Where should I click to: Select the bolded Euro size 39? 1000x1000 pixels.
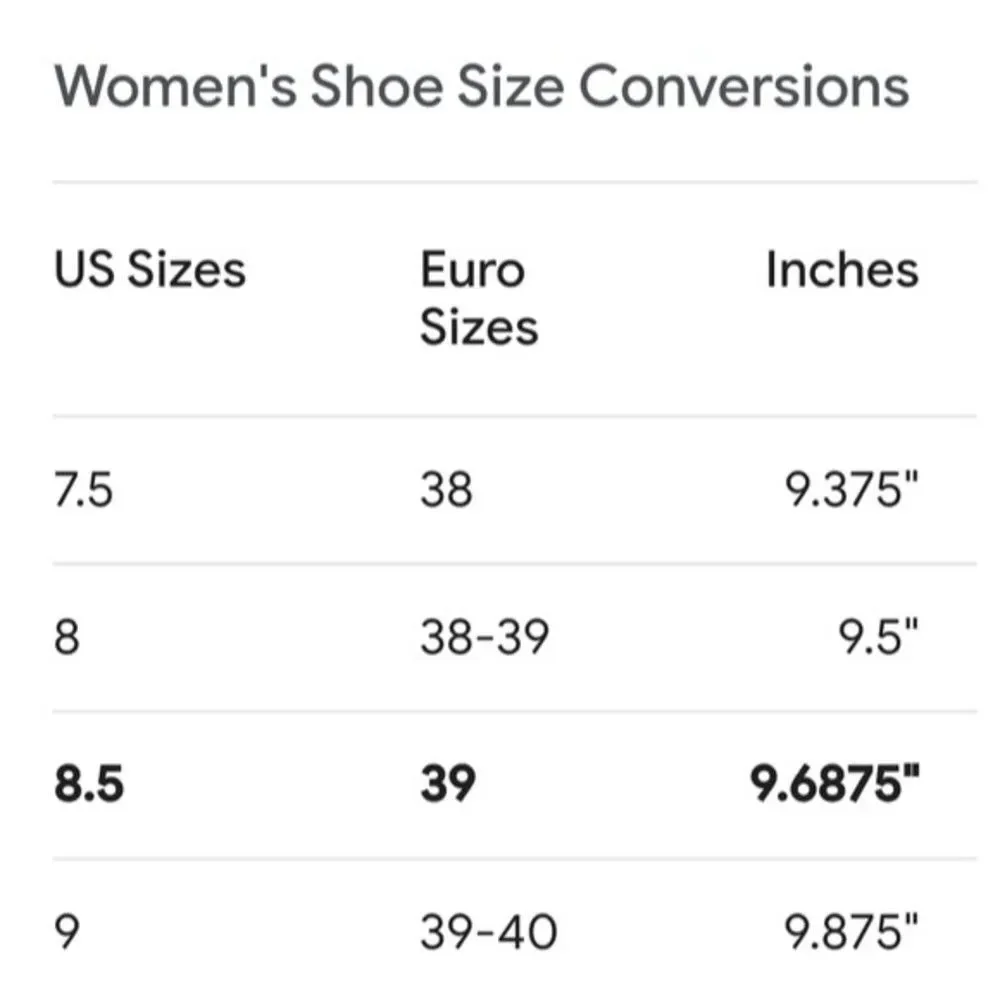click(447, 785)
